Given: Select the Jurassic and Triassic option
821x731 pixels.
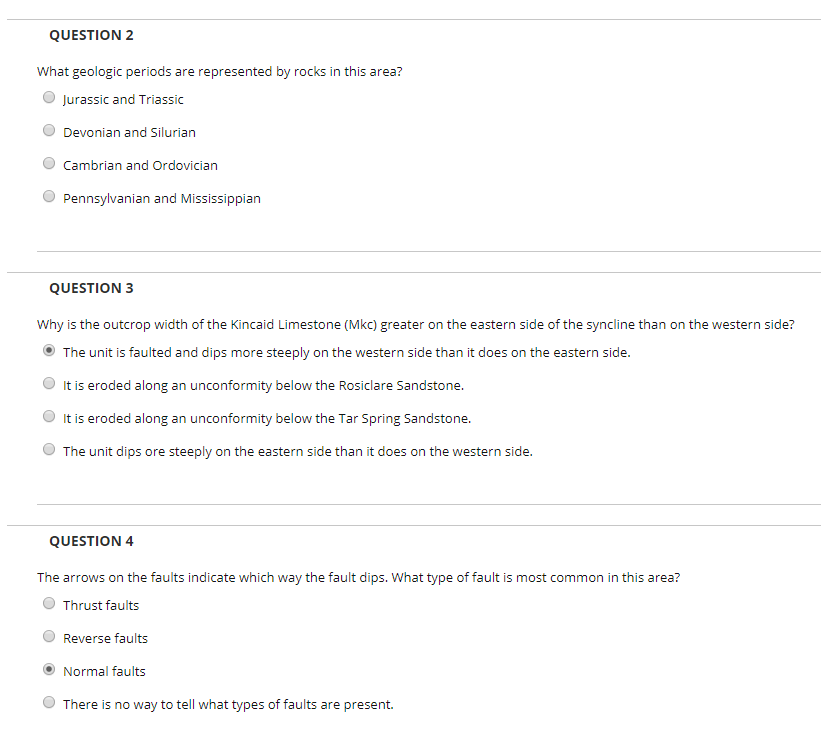Looking at the screenshot, I should [49, 97].
